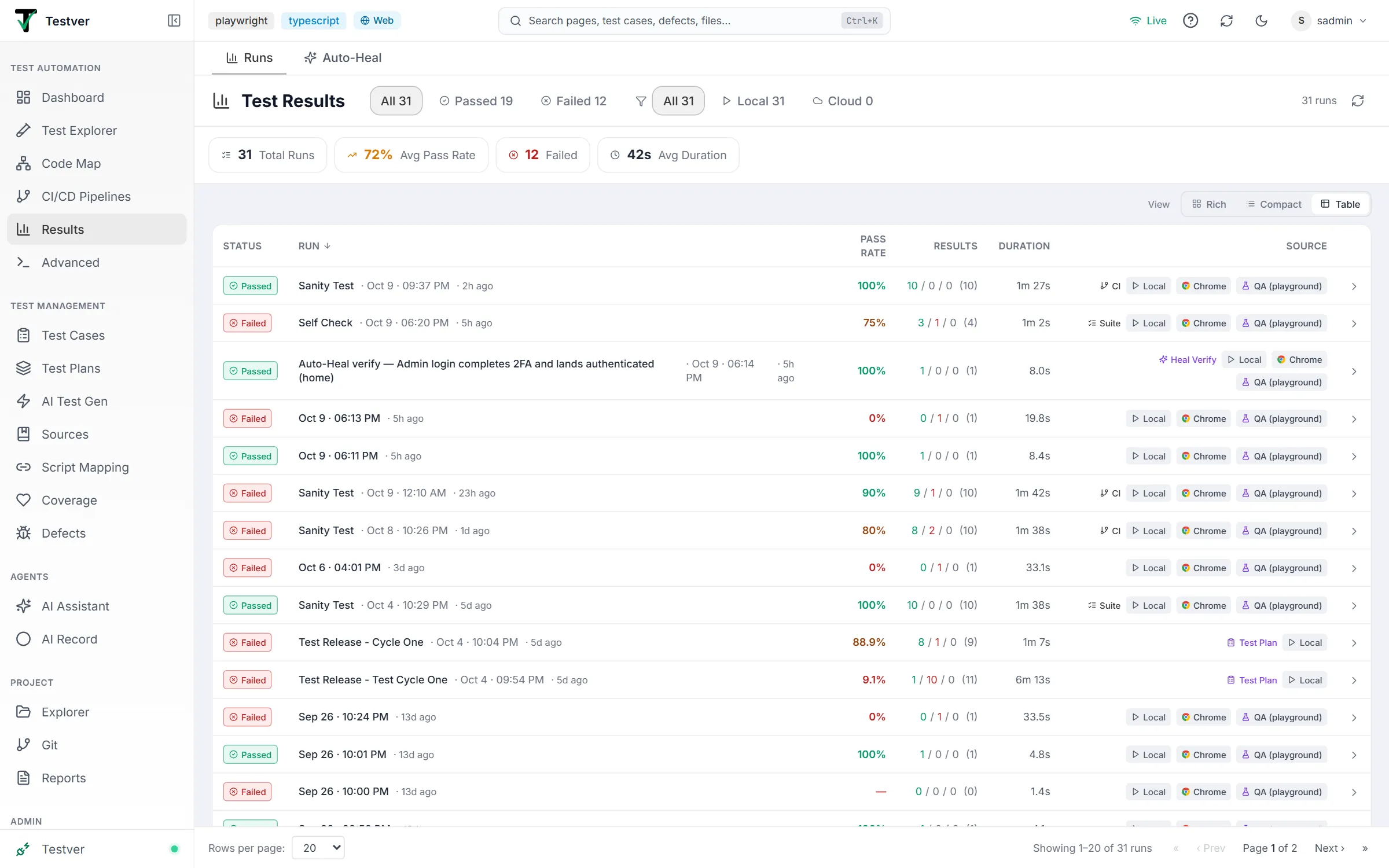Sort by the RUN column header
This screenshot has height=868, width=1389.
[314, 246]
